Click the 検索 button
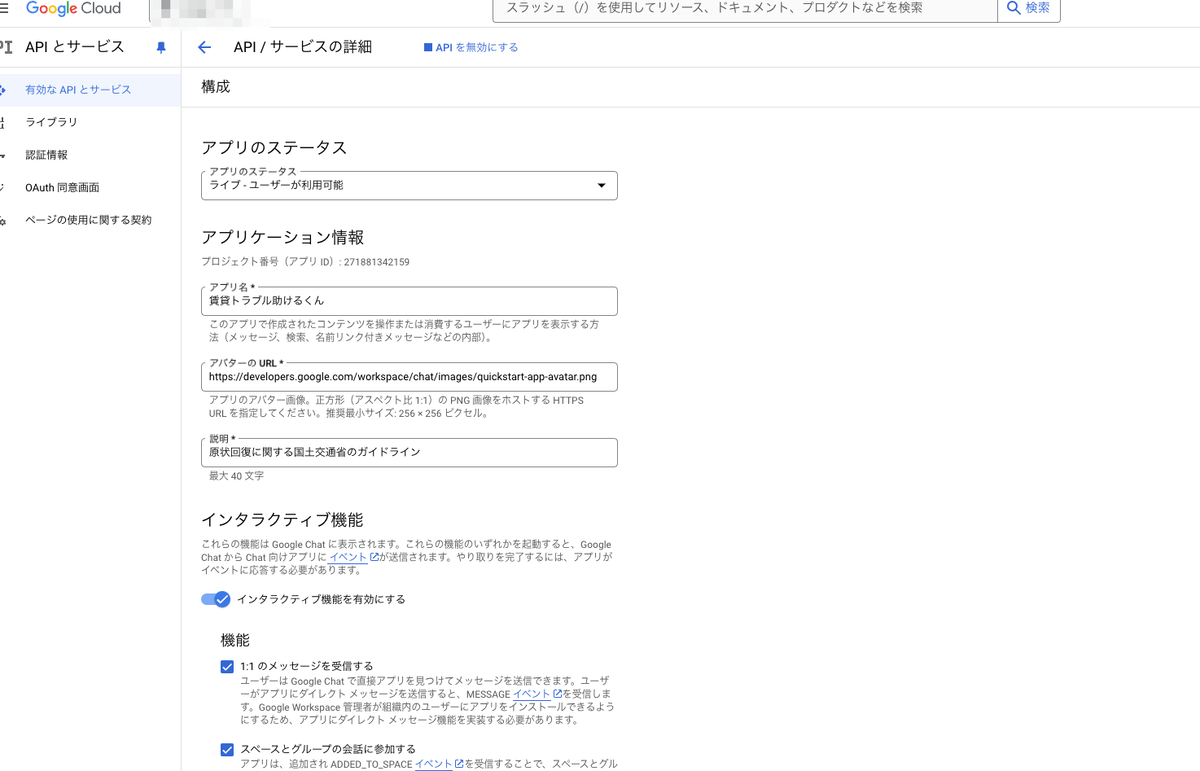The image size is (1200, 771). click(1028, 8)
